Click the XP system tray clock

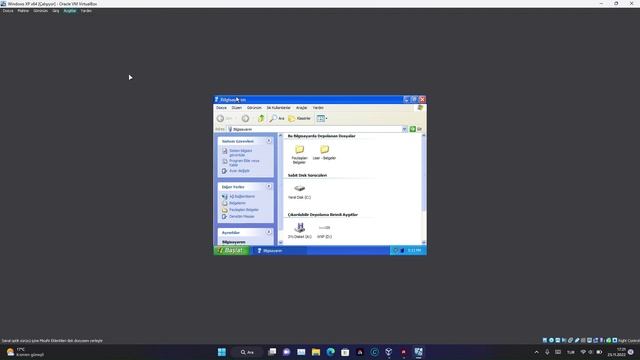click(x=414, y=251)
